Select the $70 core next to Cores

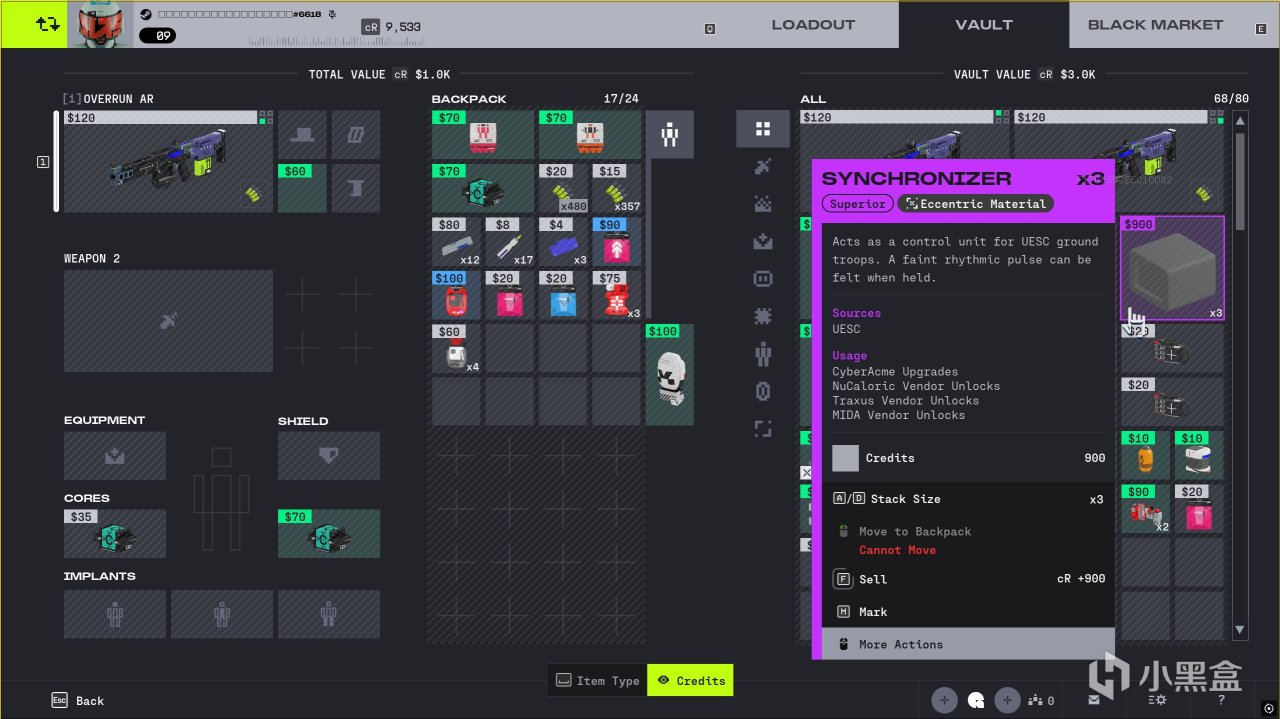pos(329,533)
